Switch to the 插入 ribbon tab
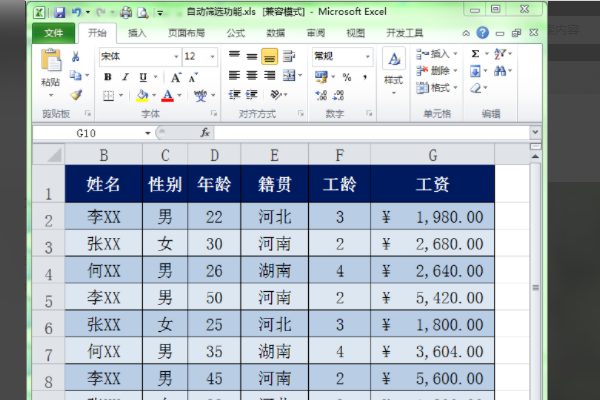 click(x=137, y=33)
